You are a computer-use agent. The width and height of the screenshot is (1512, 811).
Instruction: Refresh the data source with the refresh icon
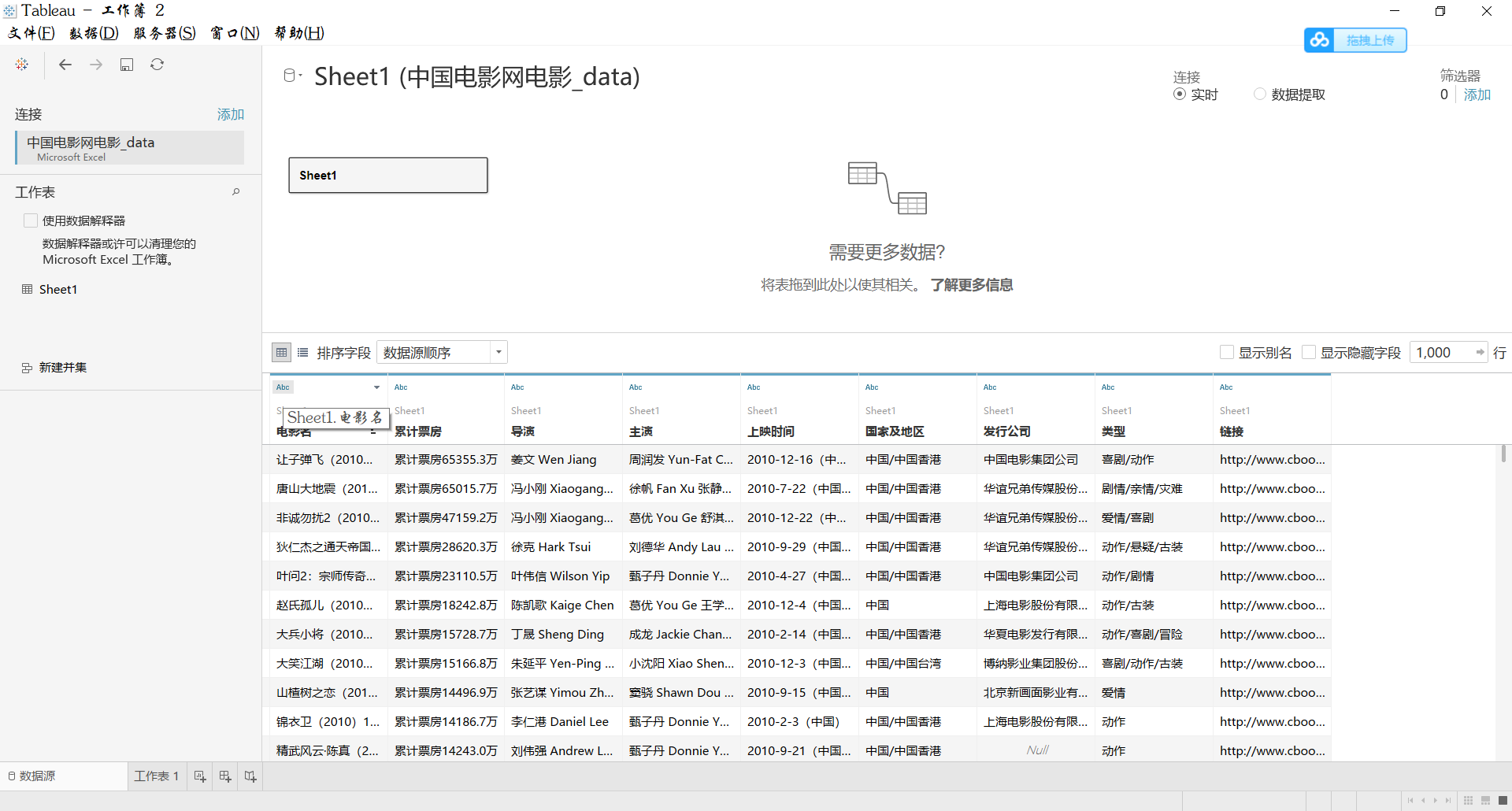click(157, 64)
